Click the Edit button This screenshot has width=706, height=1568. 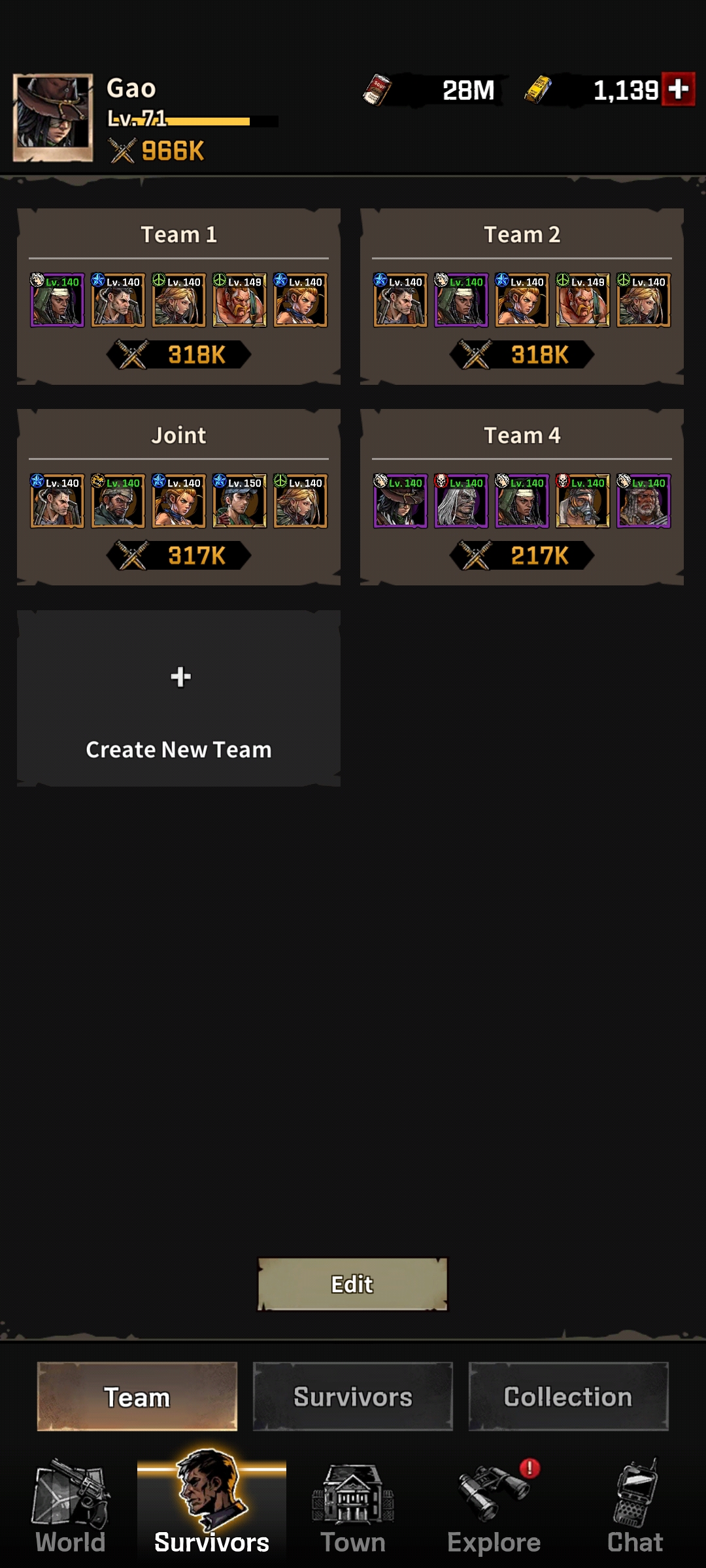pos(352,1284)
